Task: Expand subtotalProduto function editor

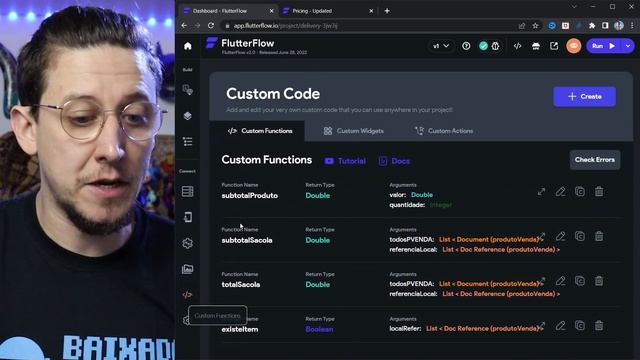Action: [541, 191]
